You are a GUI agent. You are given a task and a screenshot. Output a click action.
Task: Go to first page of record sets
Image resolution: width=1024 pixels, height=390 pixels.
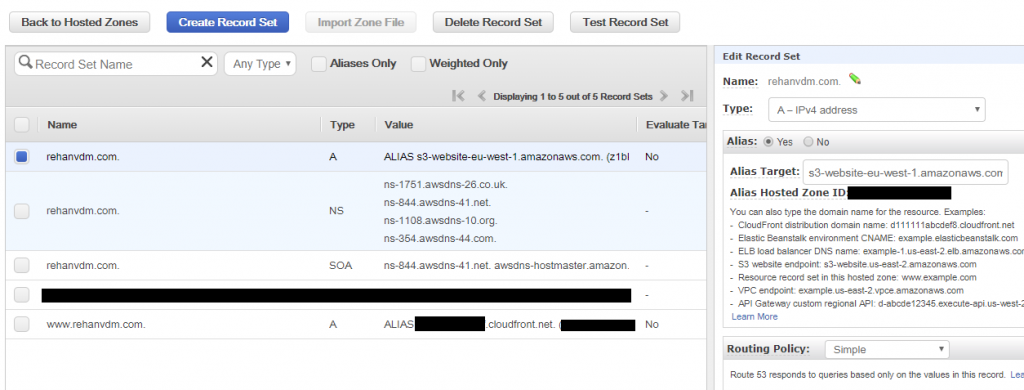click(x=458, y=96)
